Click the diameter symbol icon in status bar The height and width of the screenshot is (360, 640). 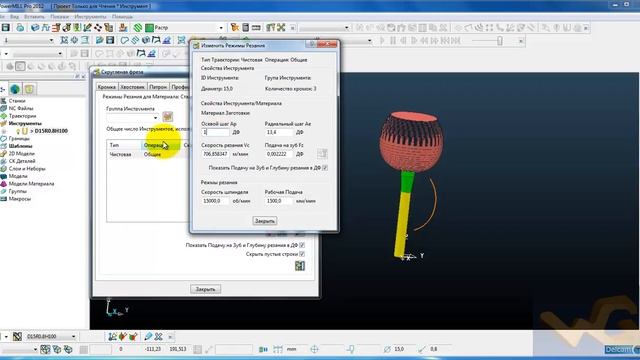click(x=387, y=349)
